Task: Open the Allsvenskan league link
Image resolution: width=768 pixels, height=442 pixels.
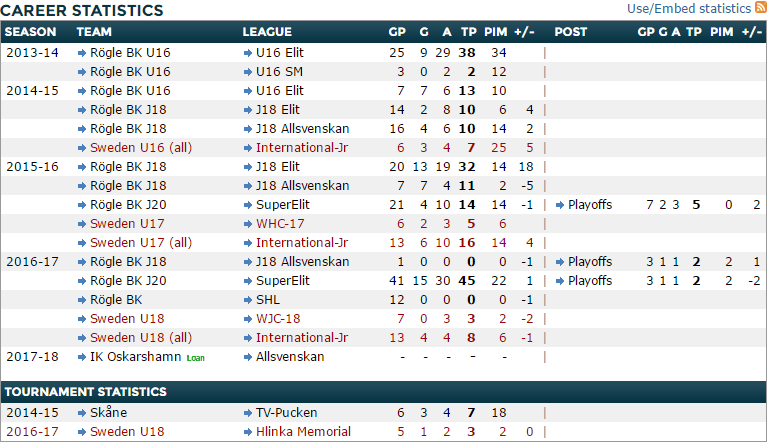Action: click(x=291, y=357)
